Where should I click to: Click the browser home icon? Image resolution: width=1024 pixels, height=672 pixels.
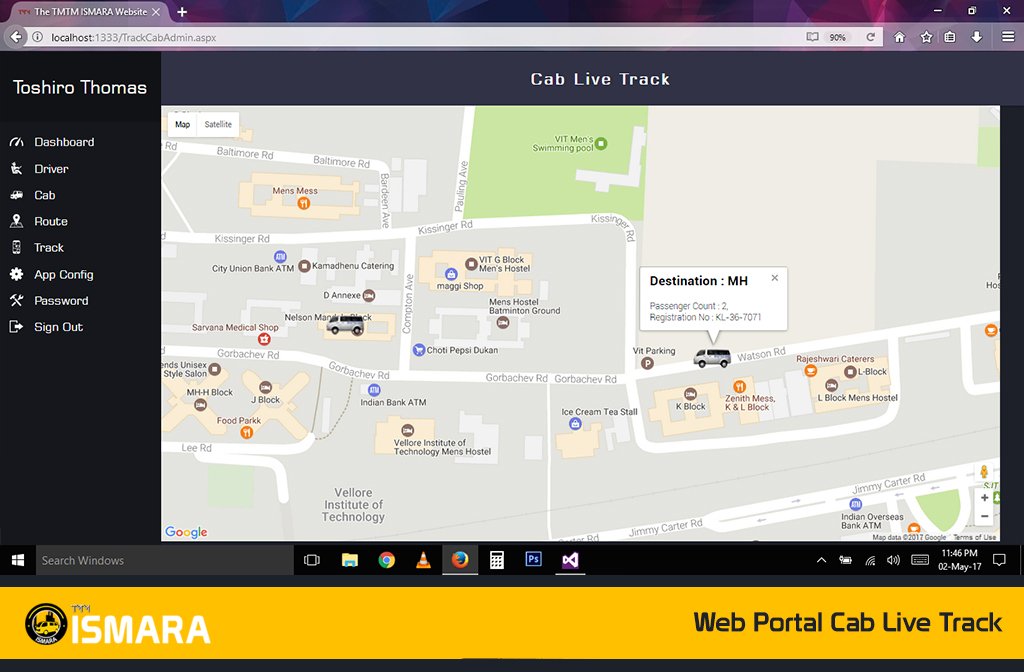click(899, 37)
